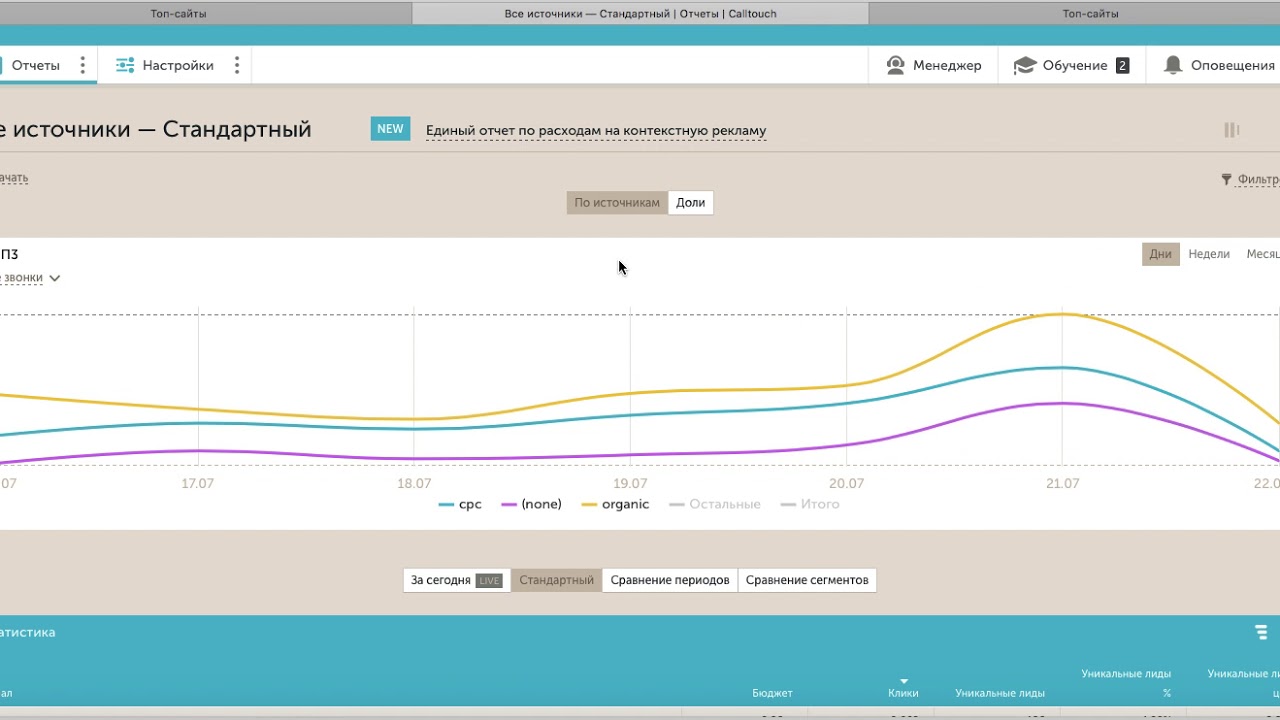The width and height of the screenshot is (1280, 720).
Task: Expand the call metric dropdown chevron
Action: coord(55,278)
